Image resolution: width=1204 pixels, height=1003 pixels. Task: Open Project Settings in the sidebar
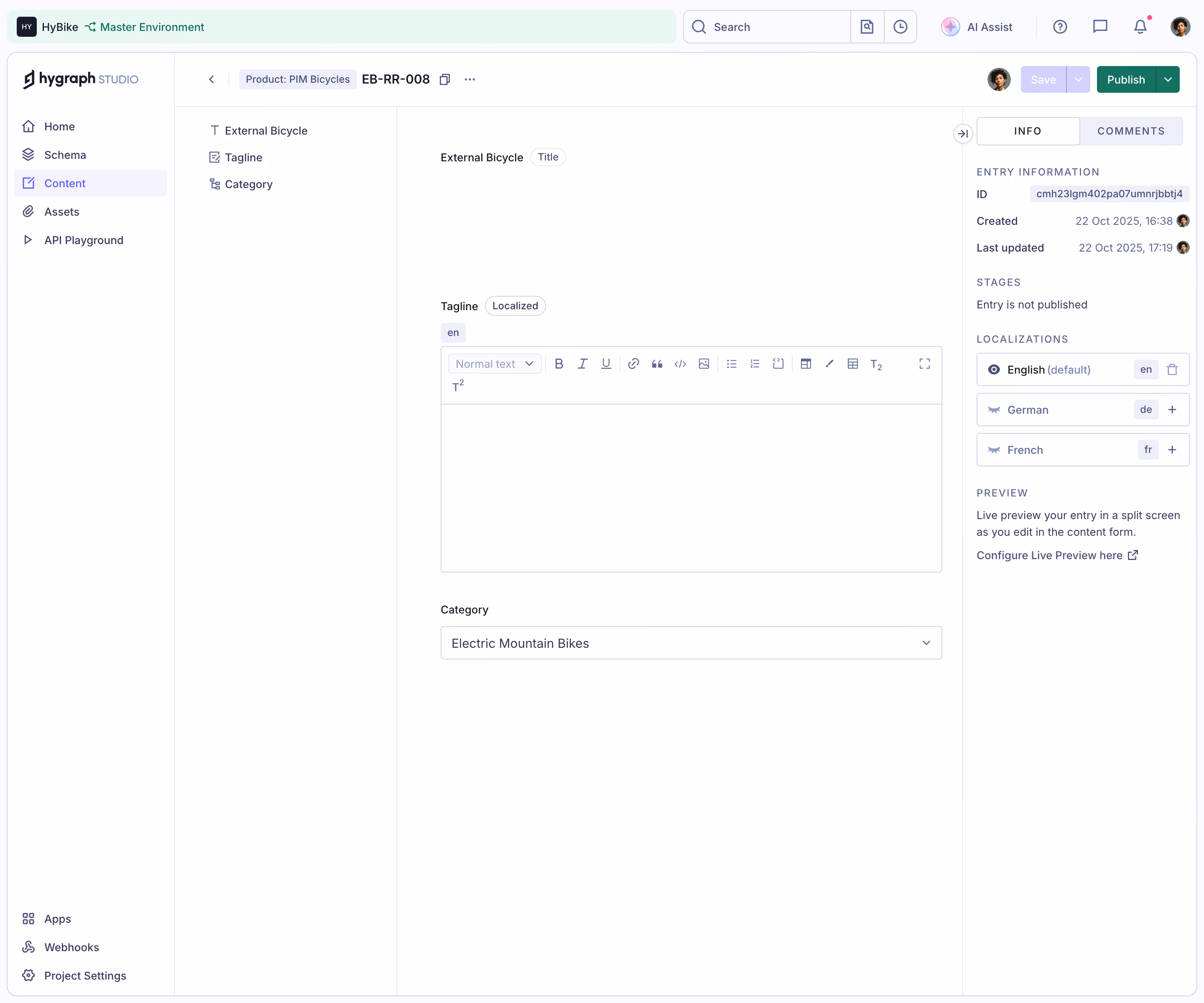tap(91, 975)
